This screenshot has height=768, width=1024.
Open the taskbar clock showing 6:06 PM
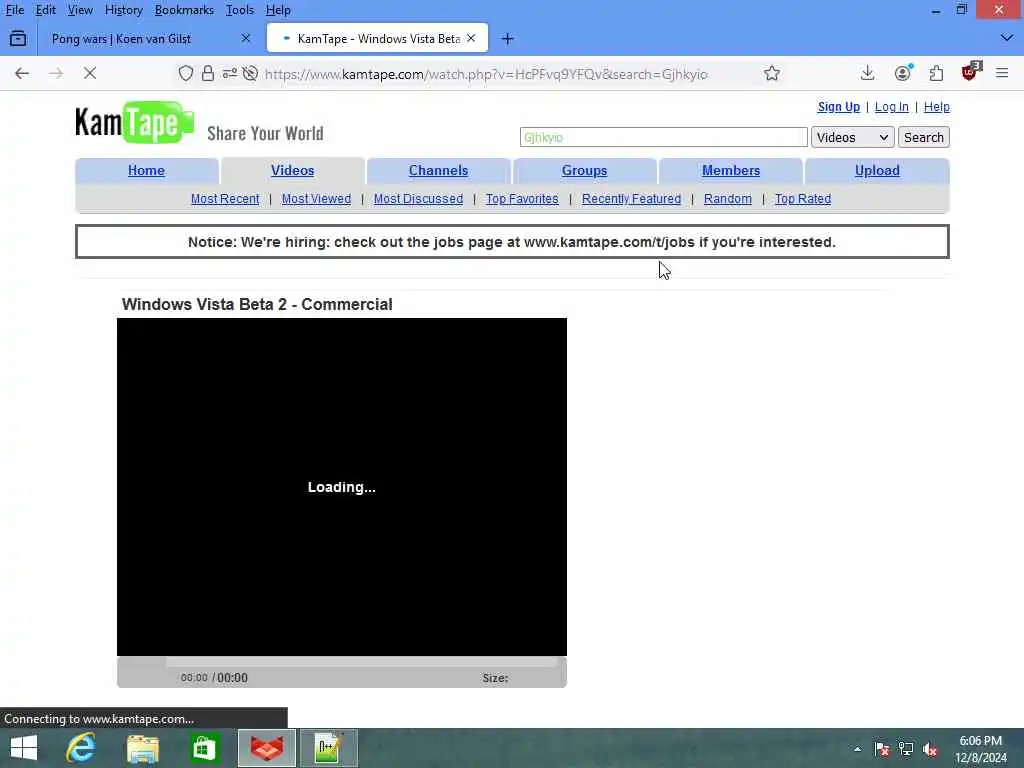click(x=981, y=749)
